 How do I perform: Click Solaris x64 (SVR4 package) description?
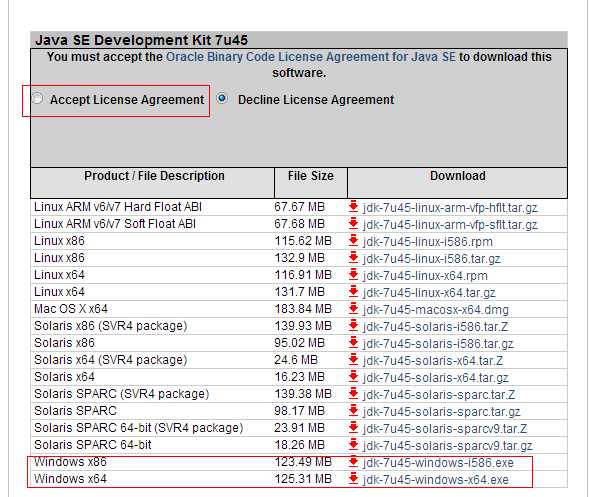(110, 360)
